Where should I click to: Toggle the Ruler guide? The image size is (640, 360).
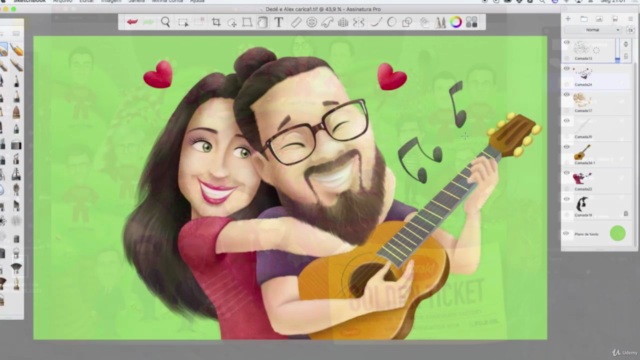[296, 22]
